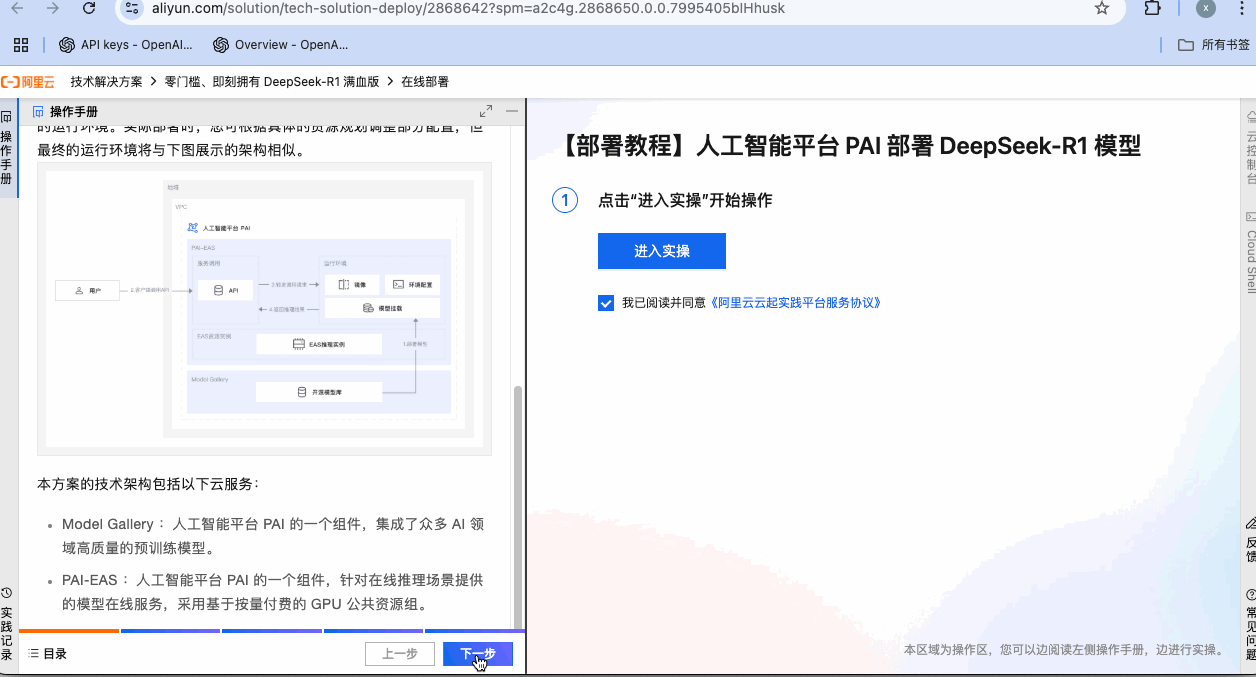Go back with browser back arrow
This screenshot has height=677, width=1256.
coord(17,8)
